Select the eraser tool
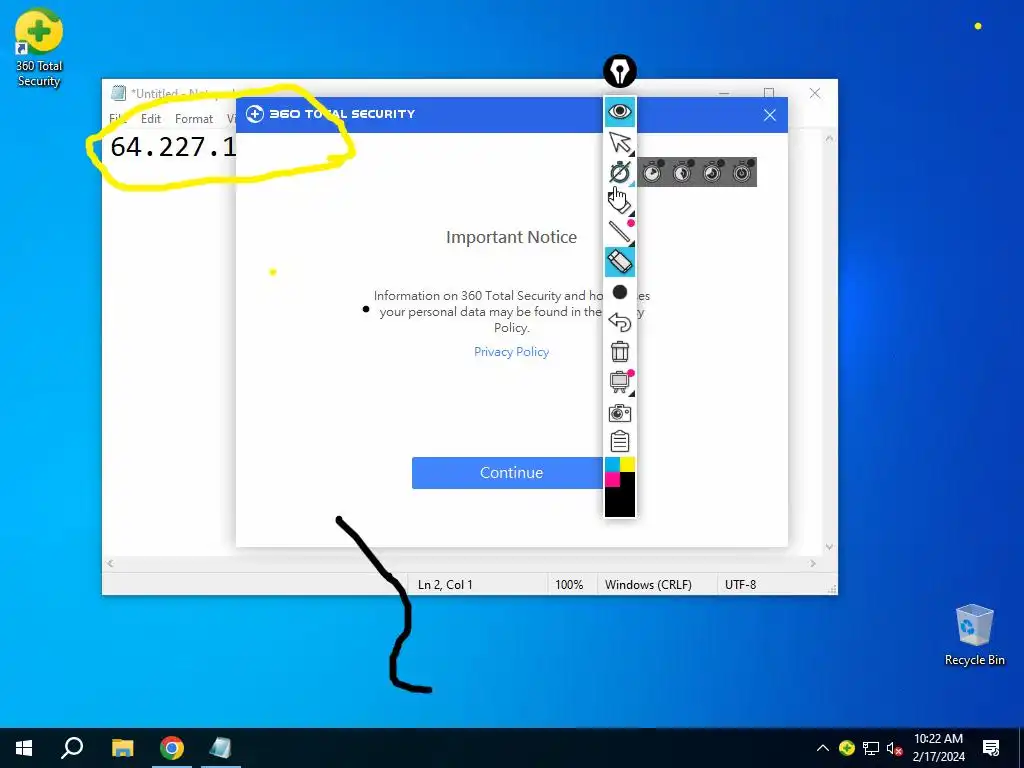The height and width of the screenshot is (768, 1024). [620, 263]
